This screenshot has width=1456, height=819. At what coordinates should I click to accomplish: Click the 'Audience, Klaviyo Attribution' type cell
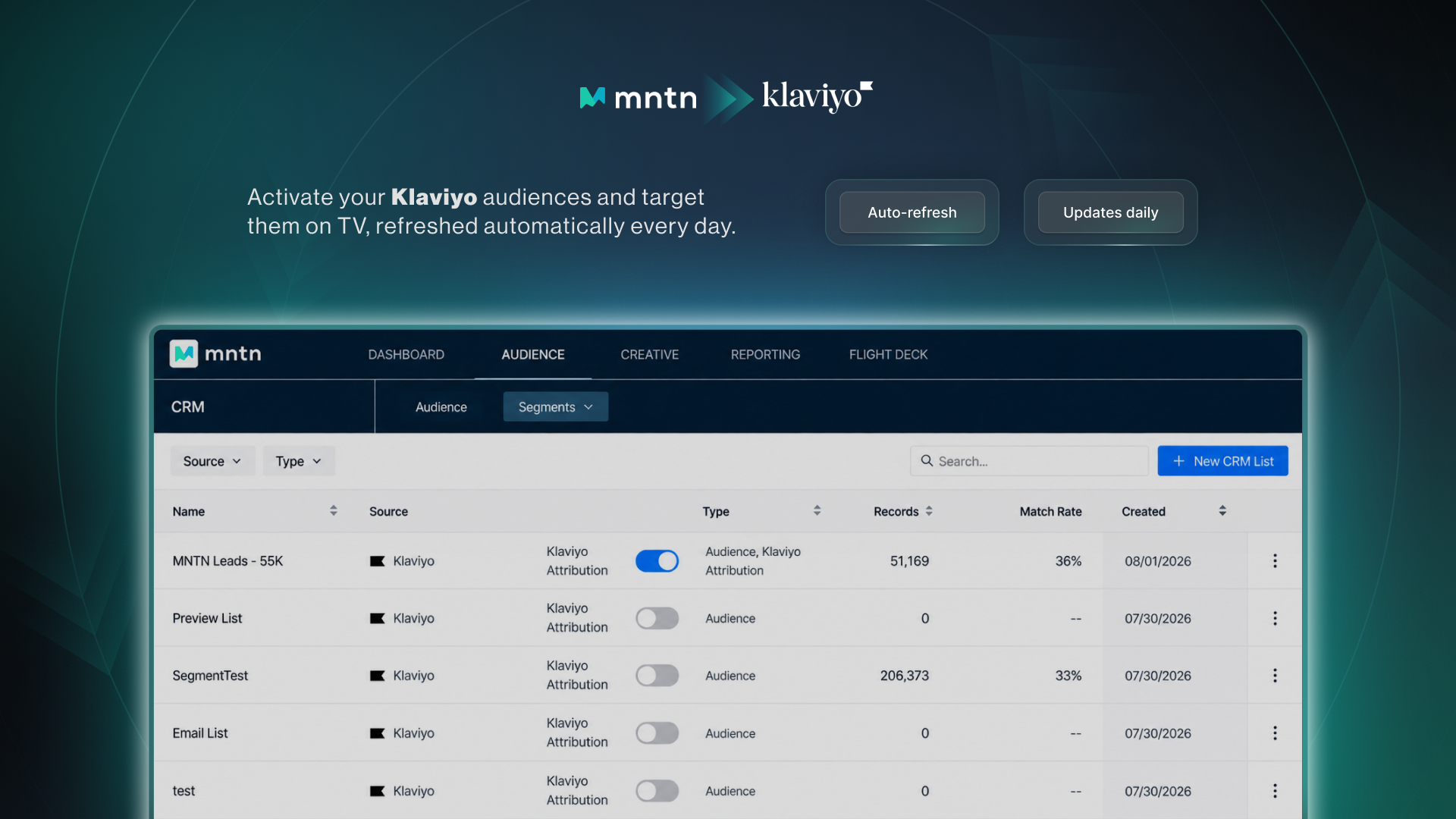(x=753, y=561)
